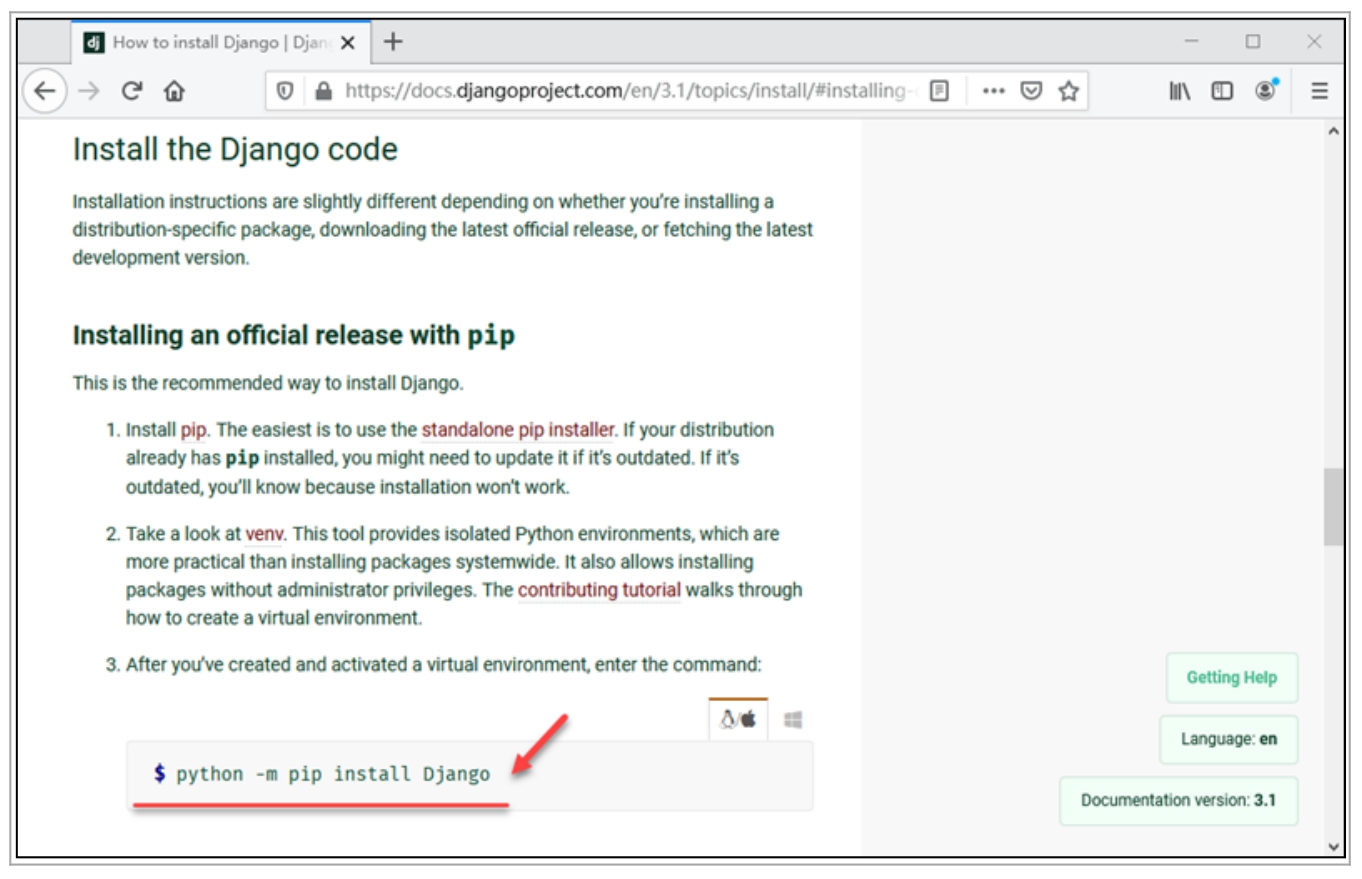
Task: Follow the standalone pip installer link
Action: pyautogui.click(x=517, y=430)
